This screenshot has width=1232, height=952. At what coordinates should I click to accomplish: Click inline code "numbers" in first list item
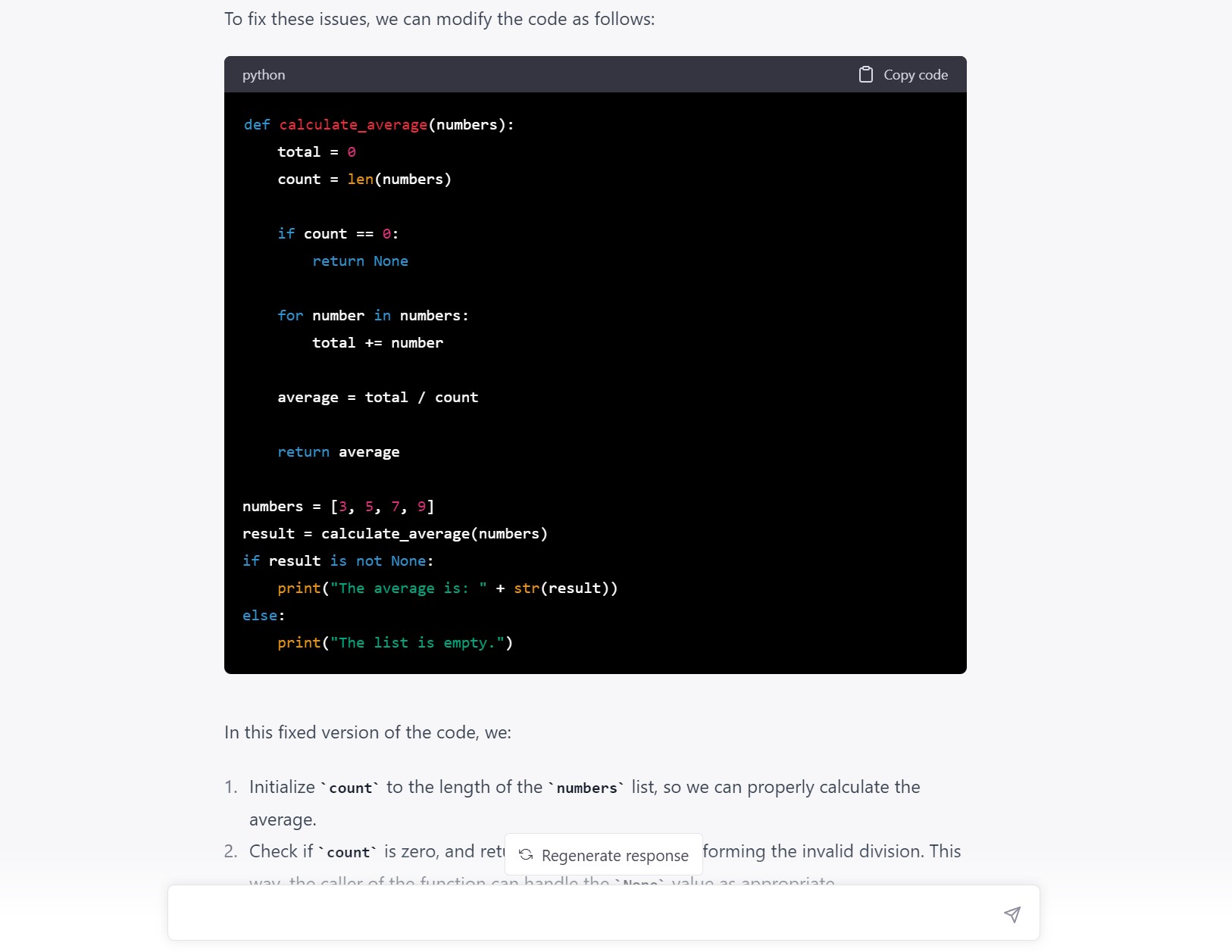[586, 788]
